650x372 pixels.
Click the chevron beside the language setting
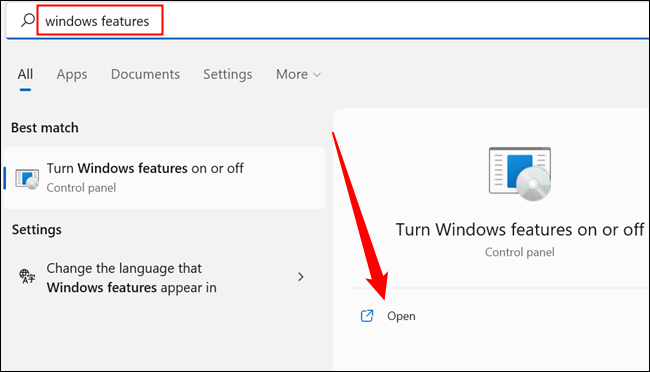301,277
